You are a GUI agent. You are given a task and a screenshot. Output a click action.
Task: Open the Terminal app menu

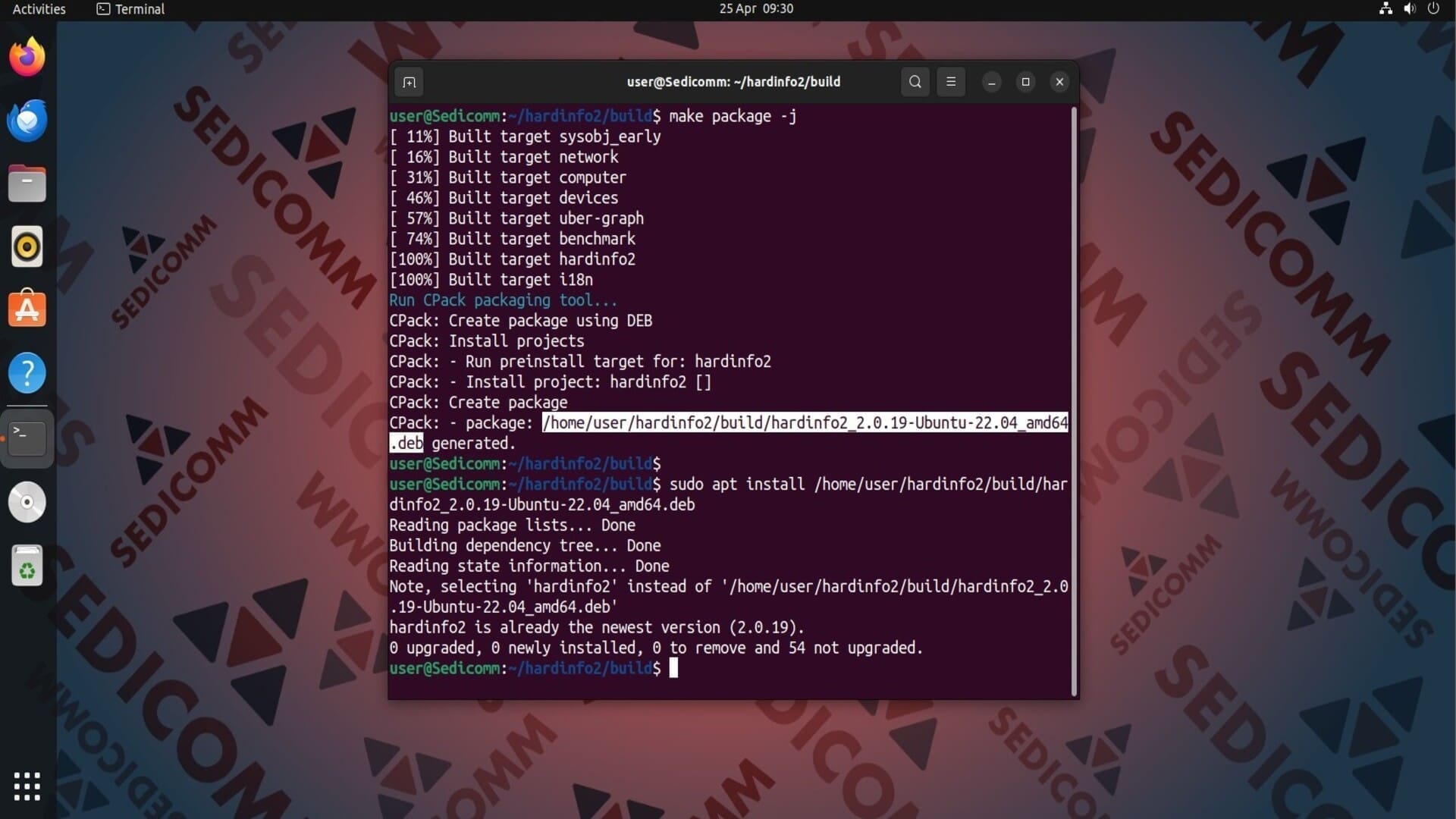[x=130, y=9]
